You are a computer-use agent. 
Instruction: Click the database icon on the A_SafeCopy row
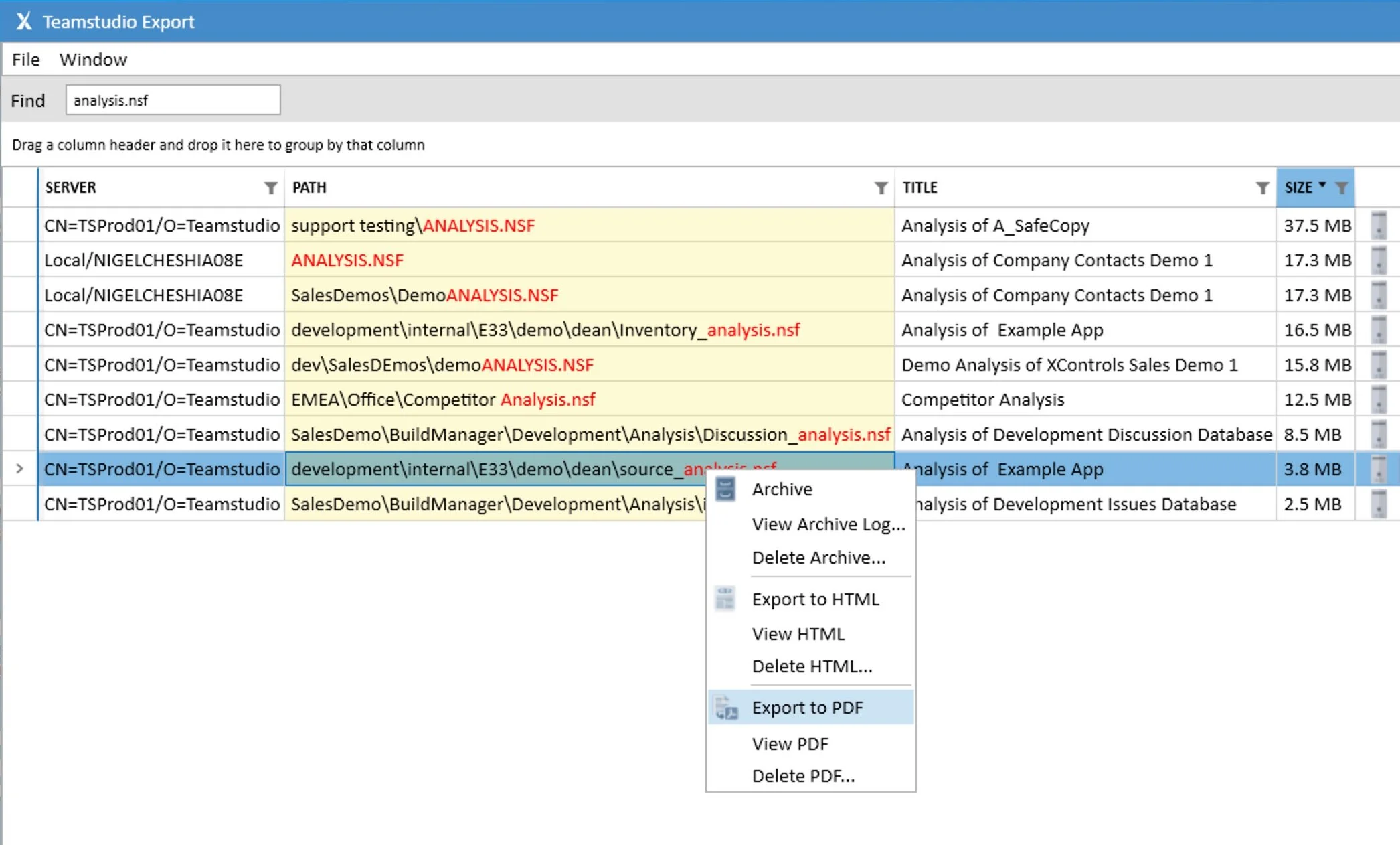click(1379, 226)
